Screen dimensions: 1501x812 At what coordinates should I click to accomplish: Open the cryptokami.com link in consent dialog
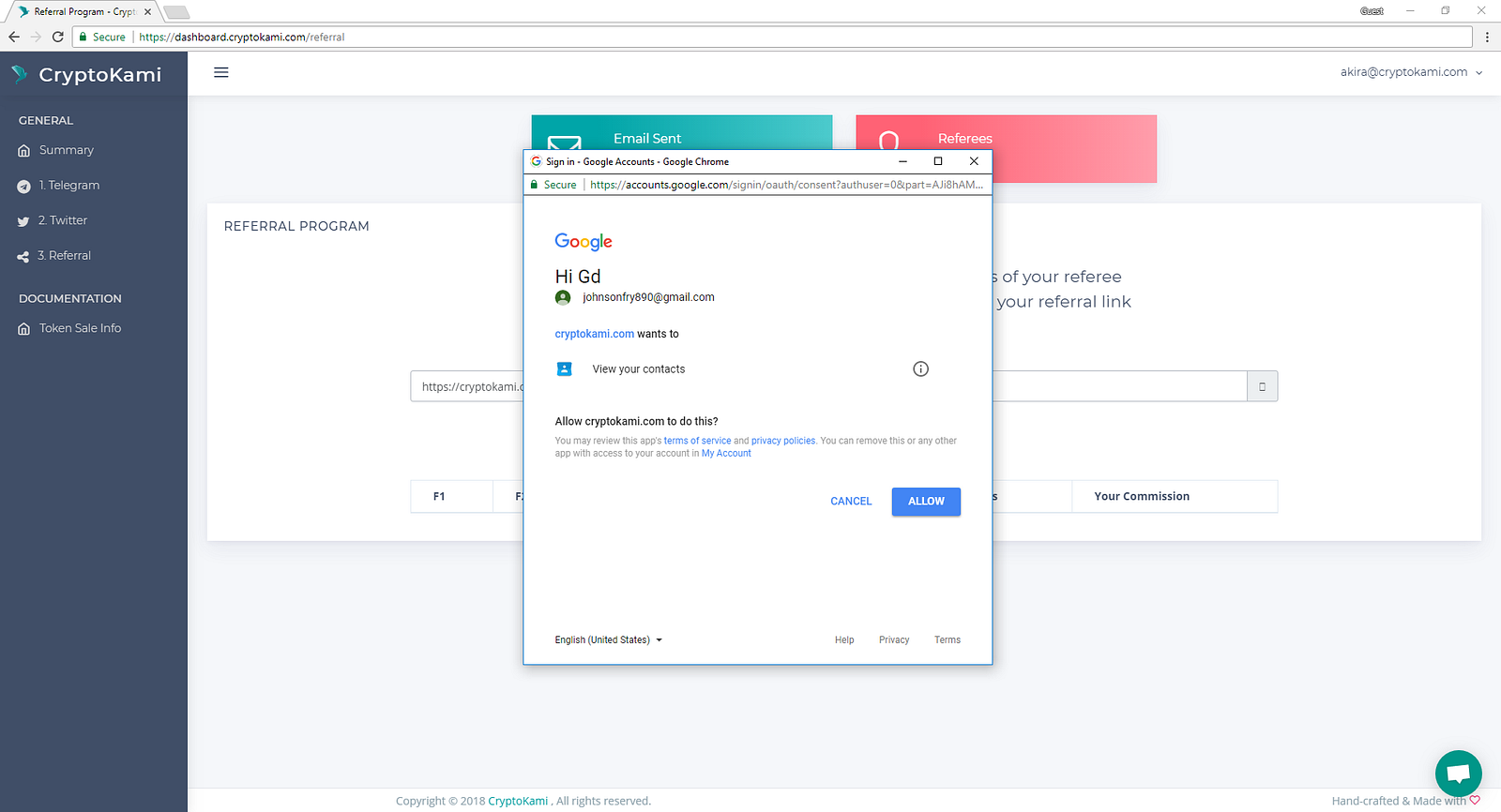[x=595, y=334]
